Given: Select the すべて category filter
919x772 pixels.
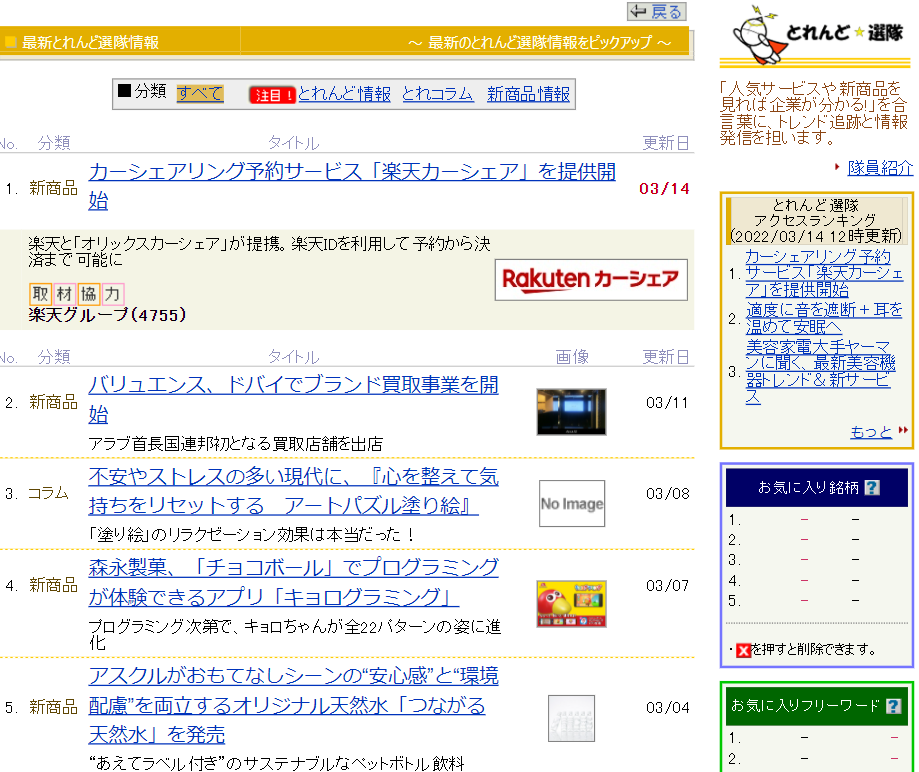Looking at the screenshot, I should coord(200,93).
